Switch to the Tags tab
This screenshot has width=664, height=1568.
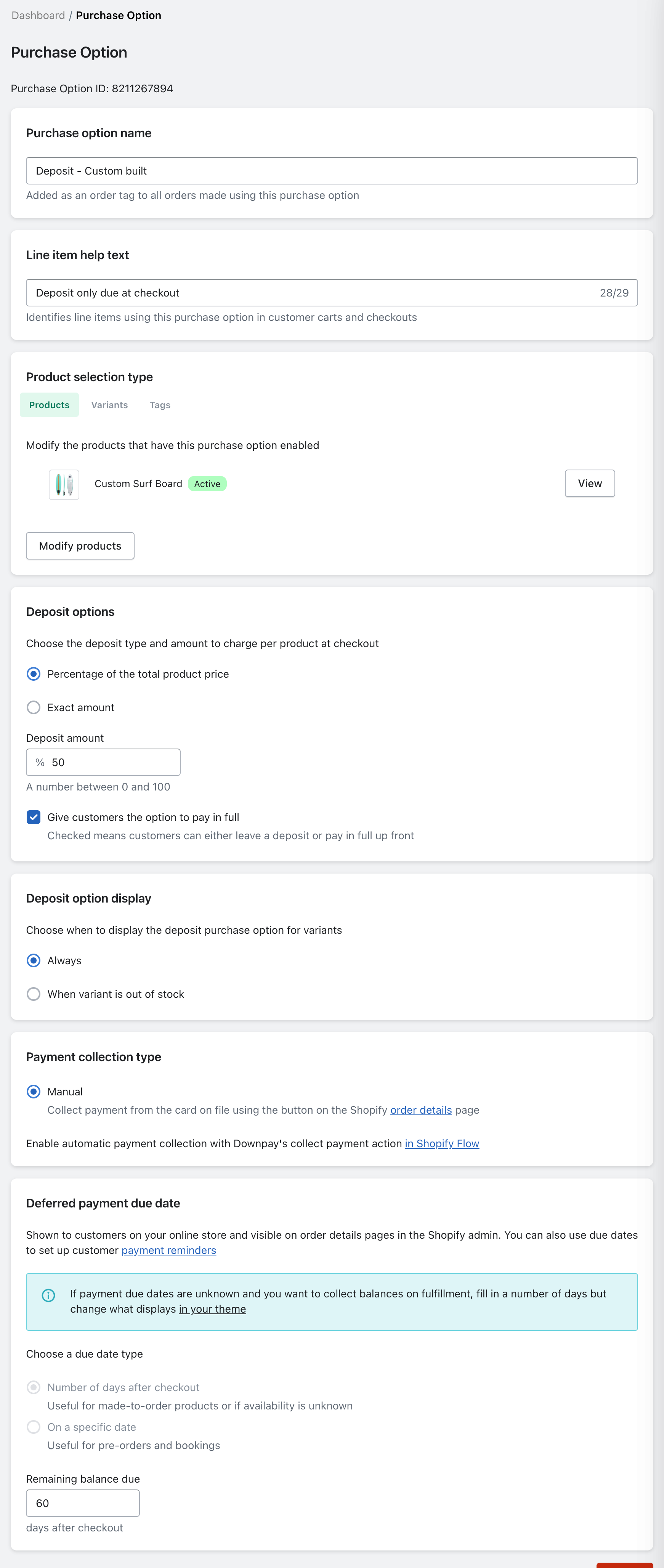coord(160,405)
